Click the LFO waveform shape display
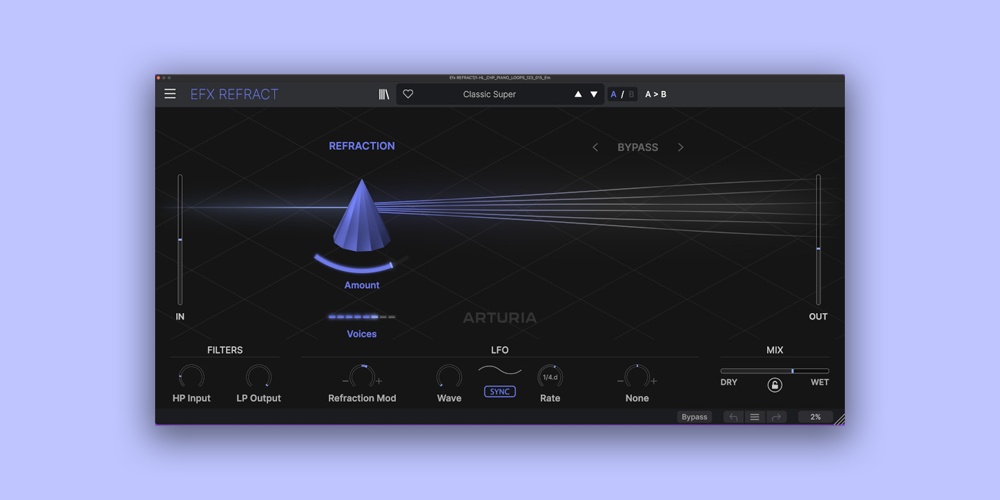1000x500 pixels. (x=500, y=371)
